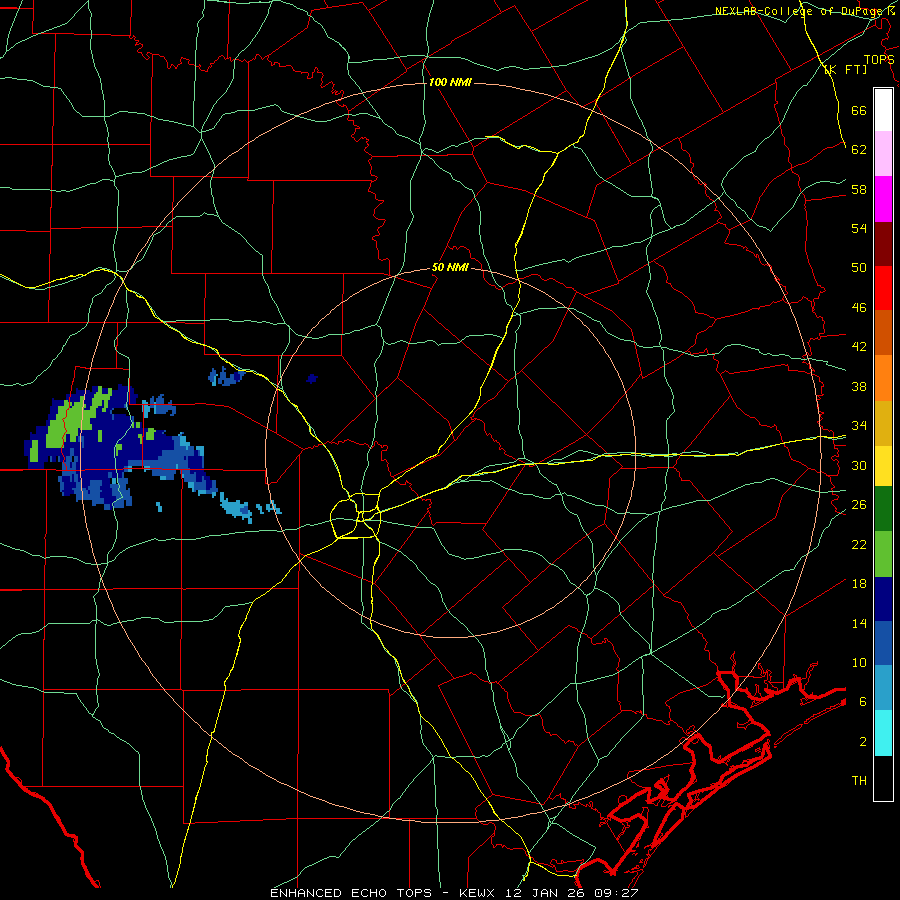Click the legend value 38
This screenshot has height=900, width=900.
pos(859,386)
